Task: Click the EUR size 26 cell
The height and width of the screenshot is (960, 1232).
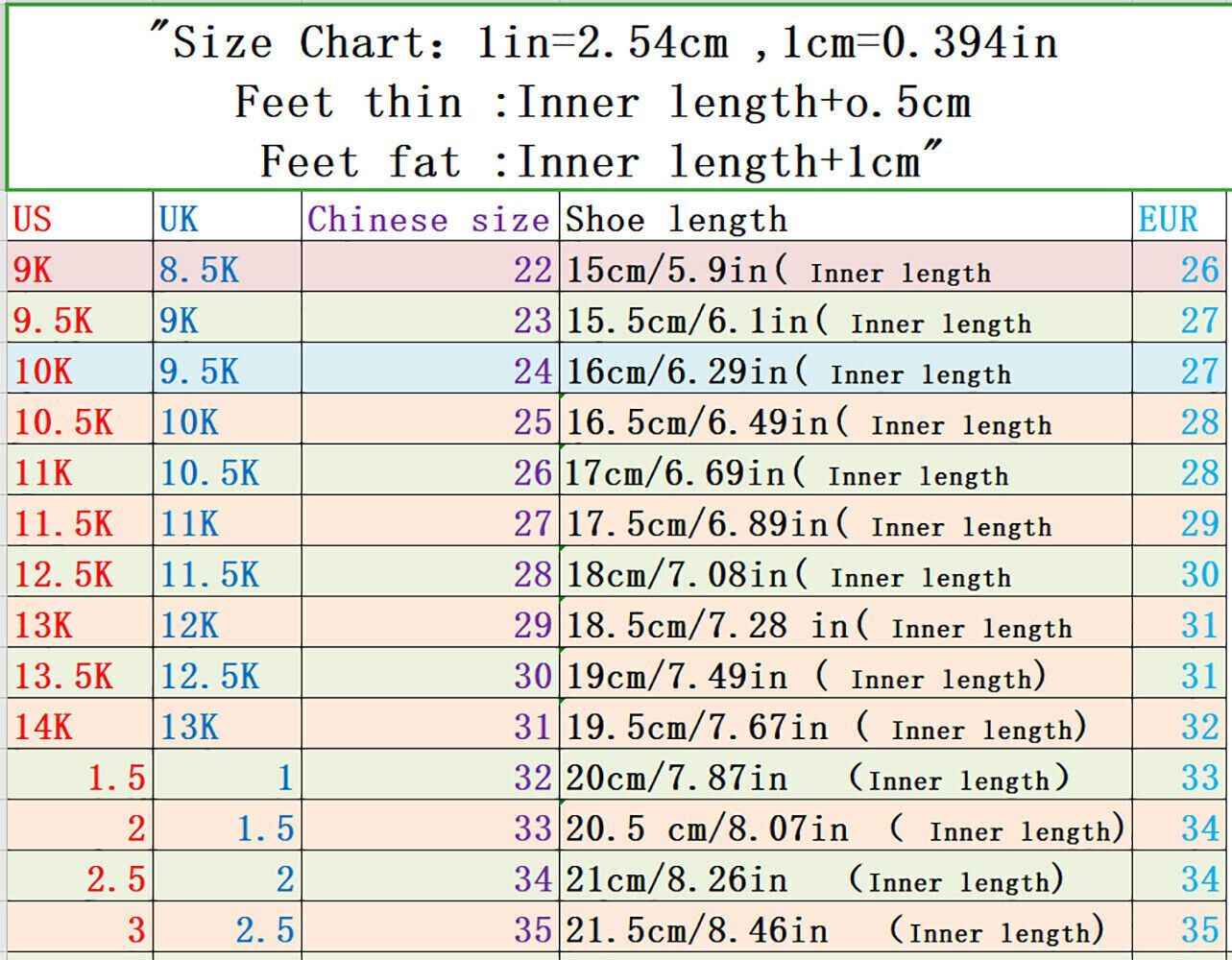Action: (1178, 270)
